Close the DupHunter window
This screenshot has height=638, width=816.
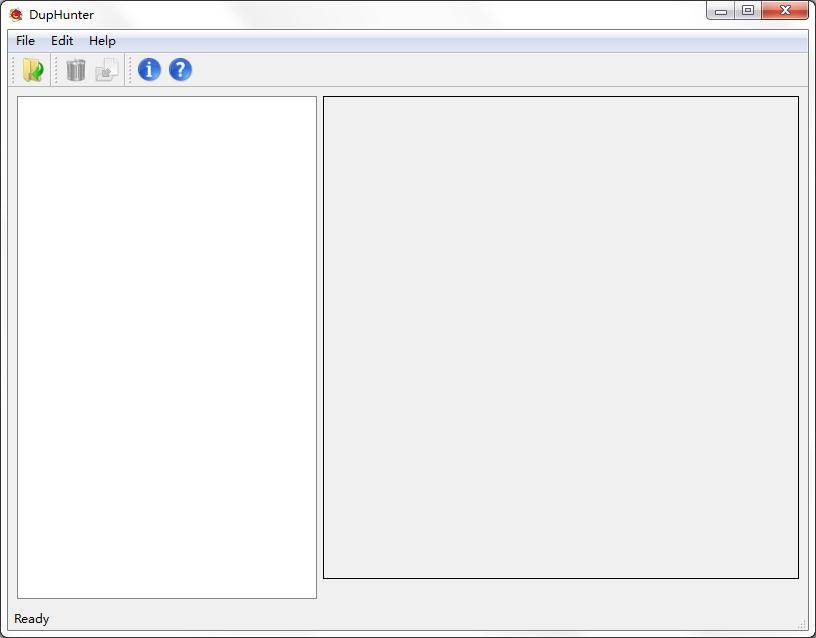tap(784, 11)
